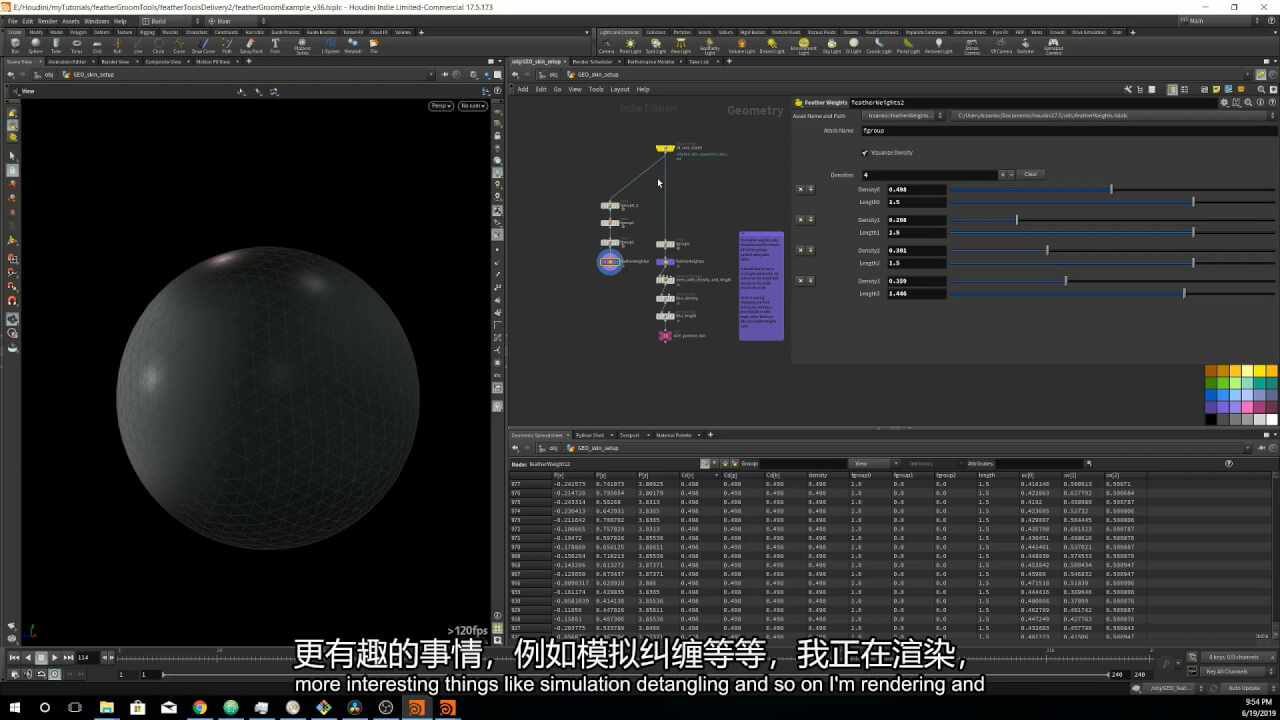Select the Spray Paint shelf tool

coord(250,46)
